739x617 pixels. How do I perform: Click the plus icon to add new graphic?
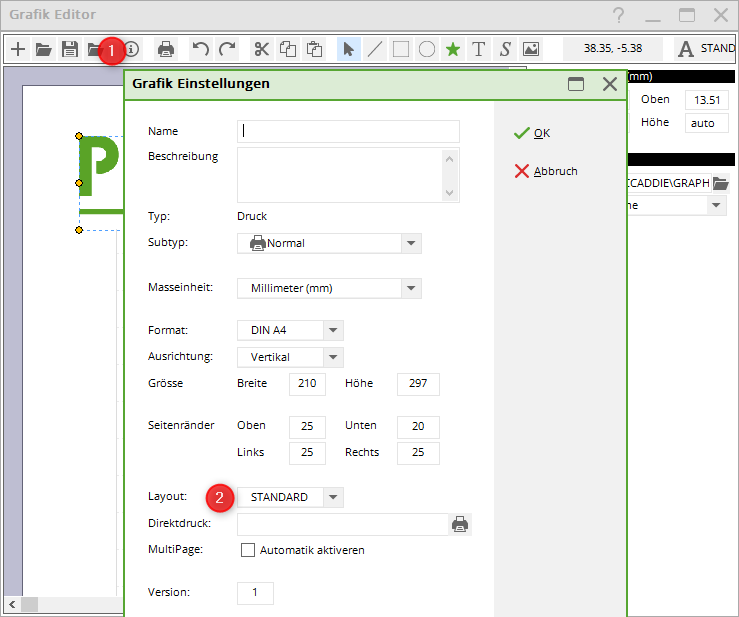point(17,49)
